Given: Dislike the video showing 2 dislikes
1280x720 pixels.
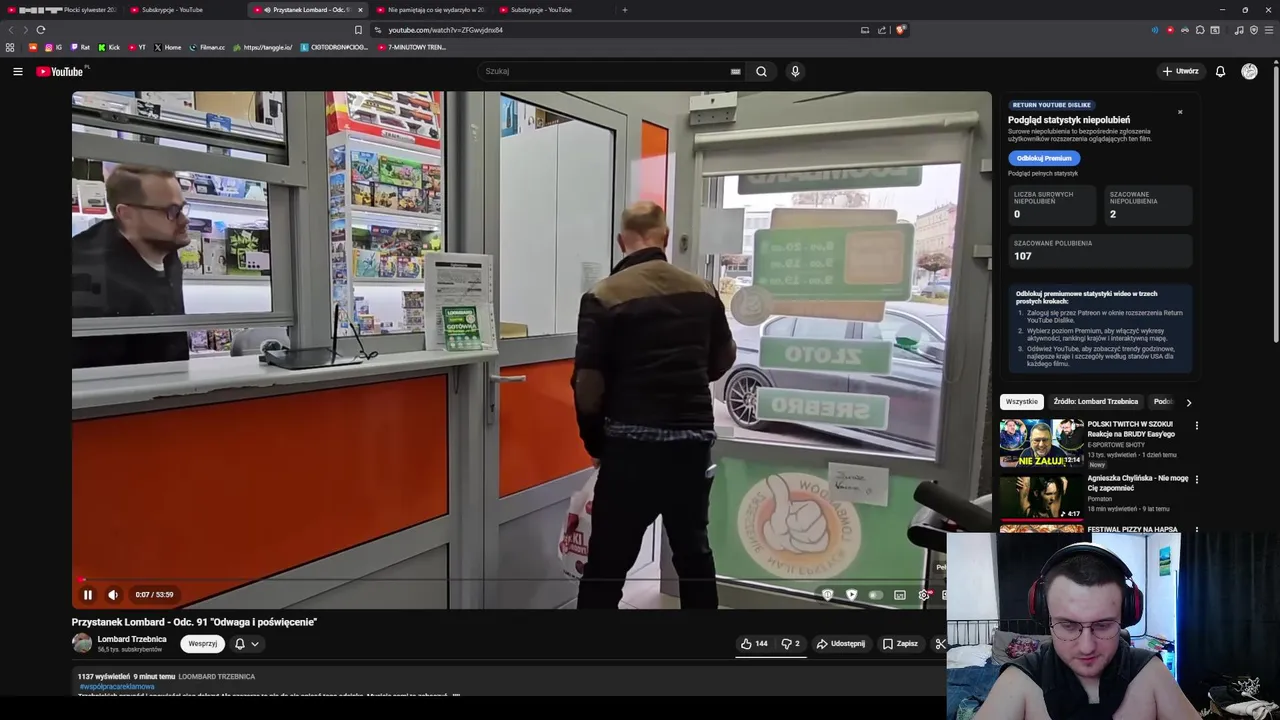Looking at the screenshot, I should click(790, 644).
